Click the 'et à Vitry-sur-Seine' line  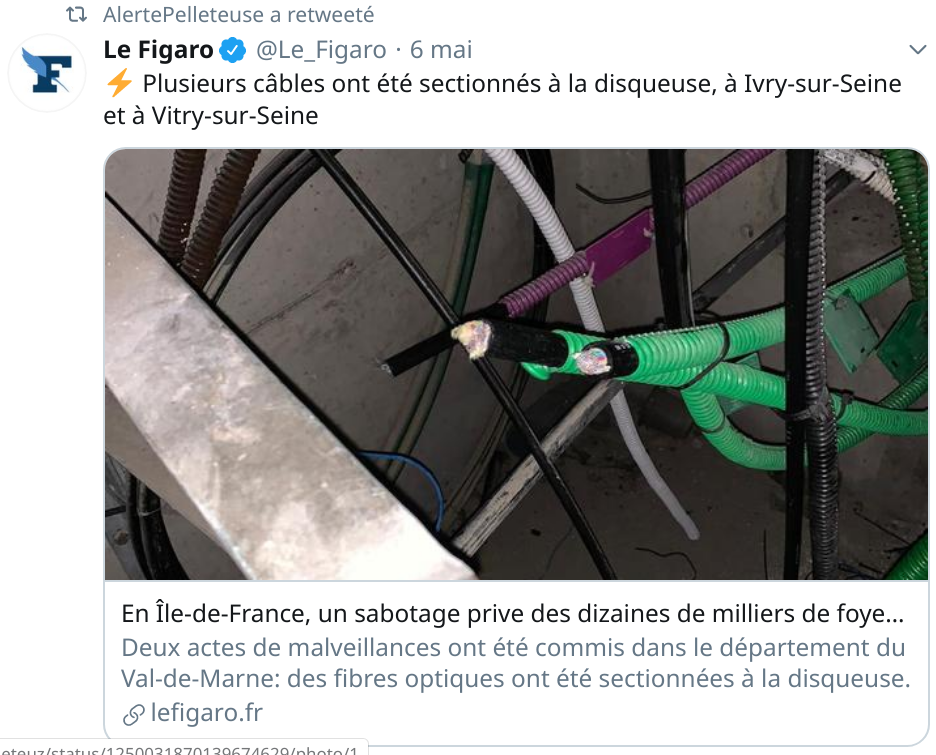pos(211,116)
